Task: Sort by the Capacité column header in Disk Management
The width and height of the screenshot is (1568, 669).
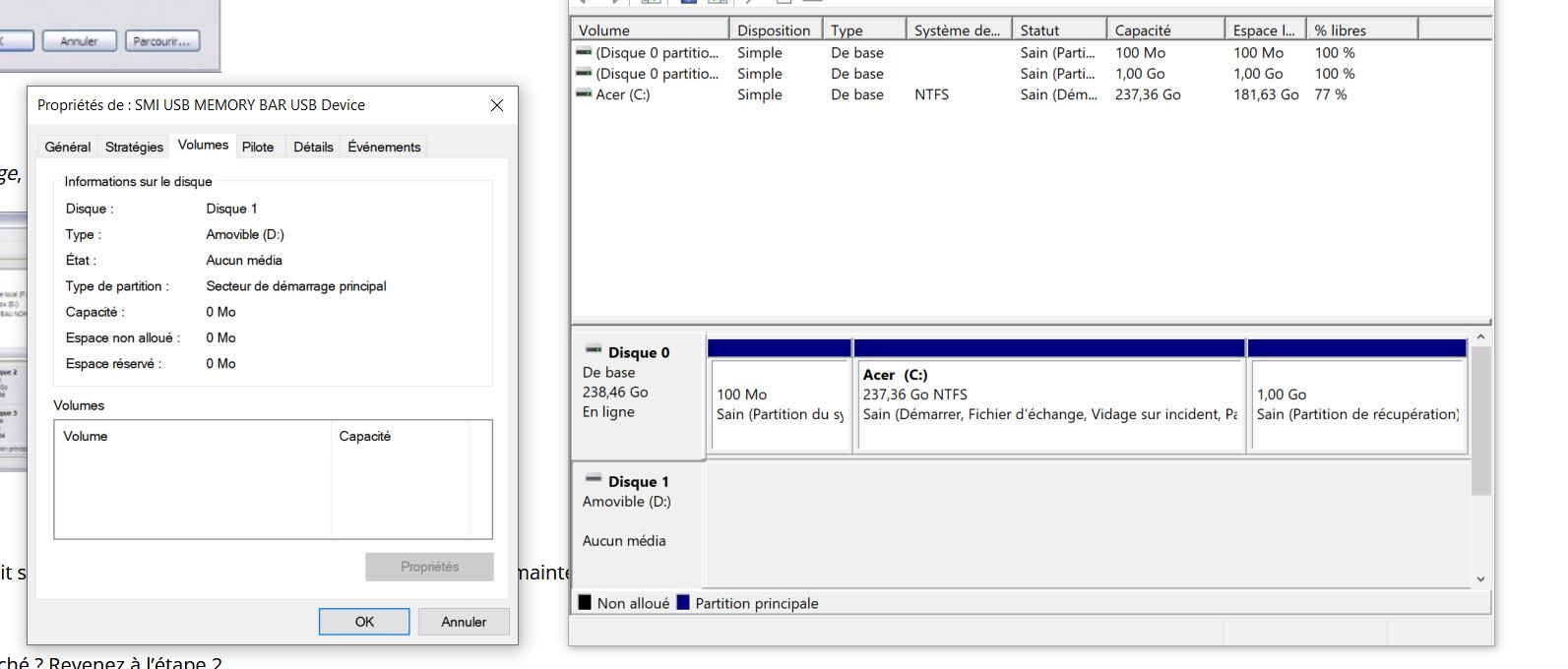Action: pos(1165,30)
